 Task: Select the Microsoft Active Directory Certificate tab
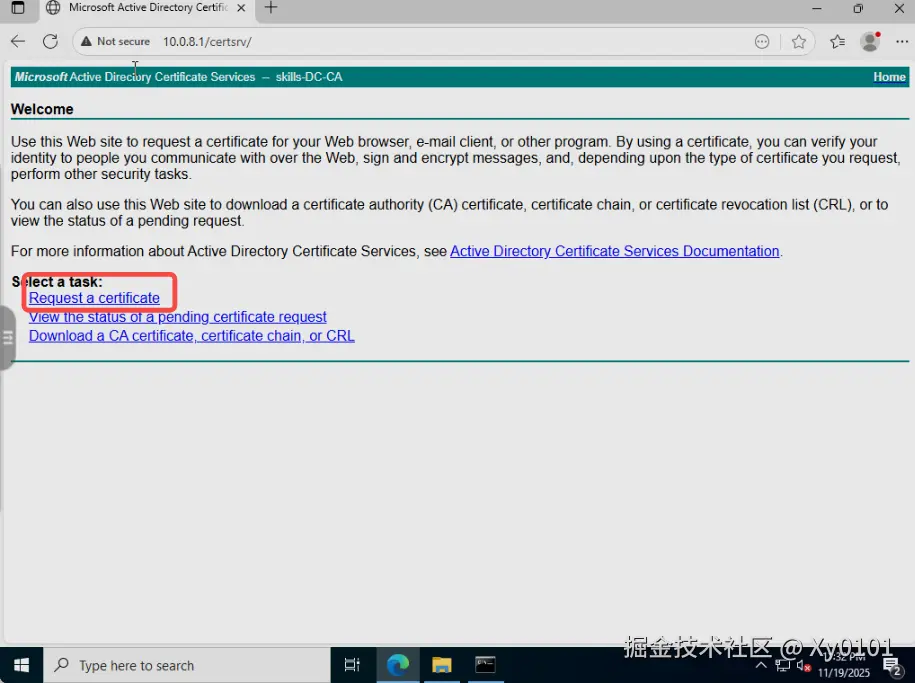coord(146,8)
